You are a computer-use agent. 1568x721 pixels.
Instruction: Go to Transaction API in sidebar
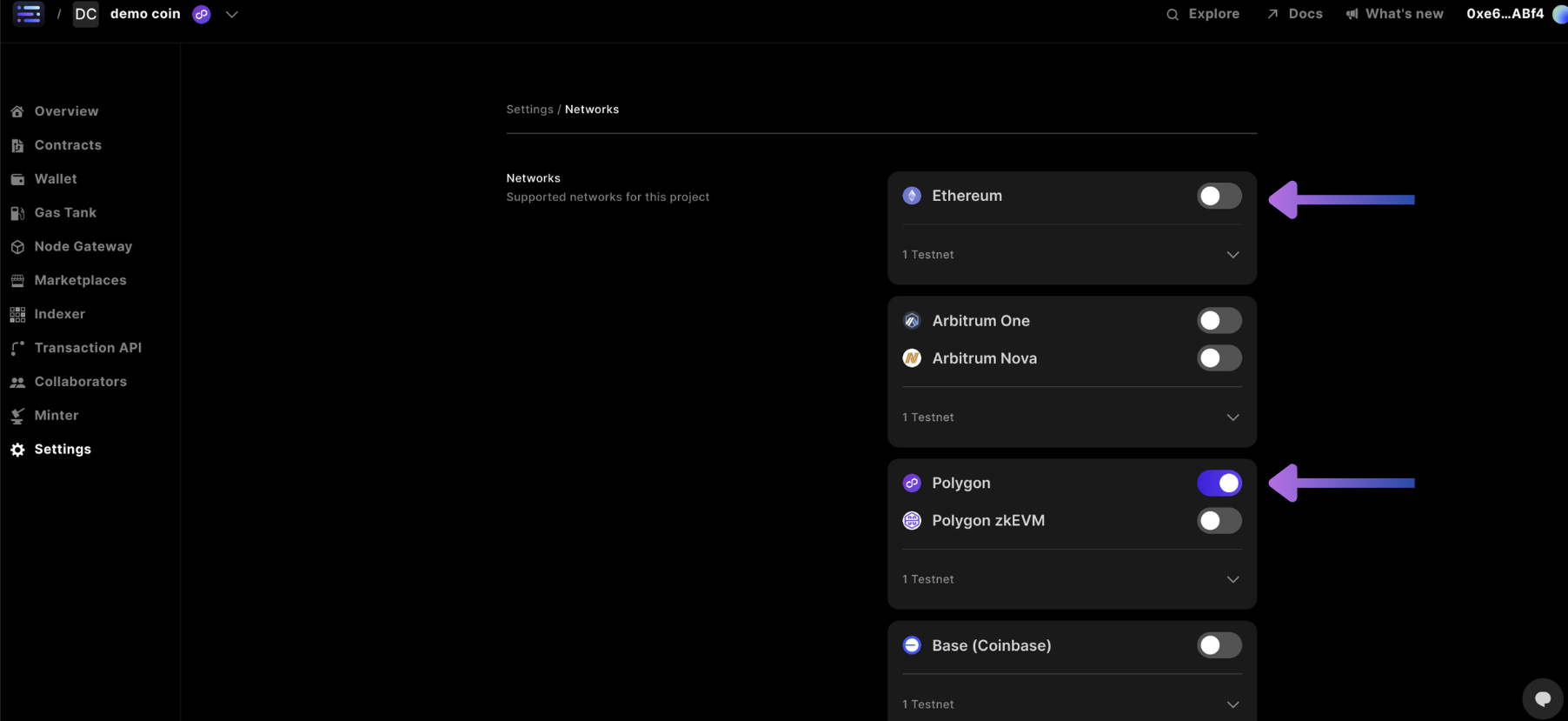88,348
